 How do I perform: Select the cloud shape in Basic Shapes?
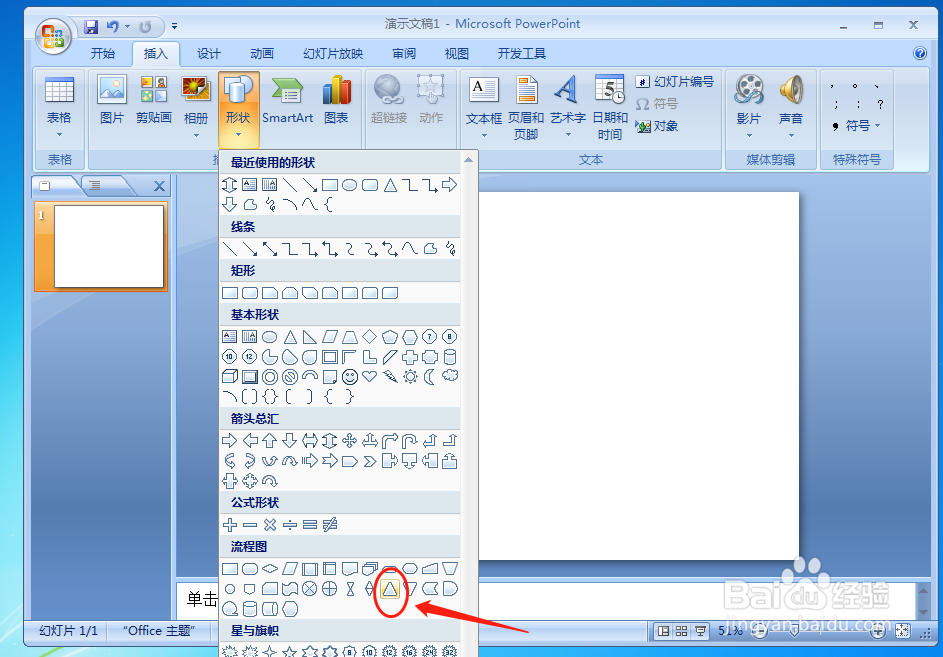click(x=450, y=377)
